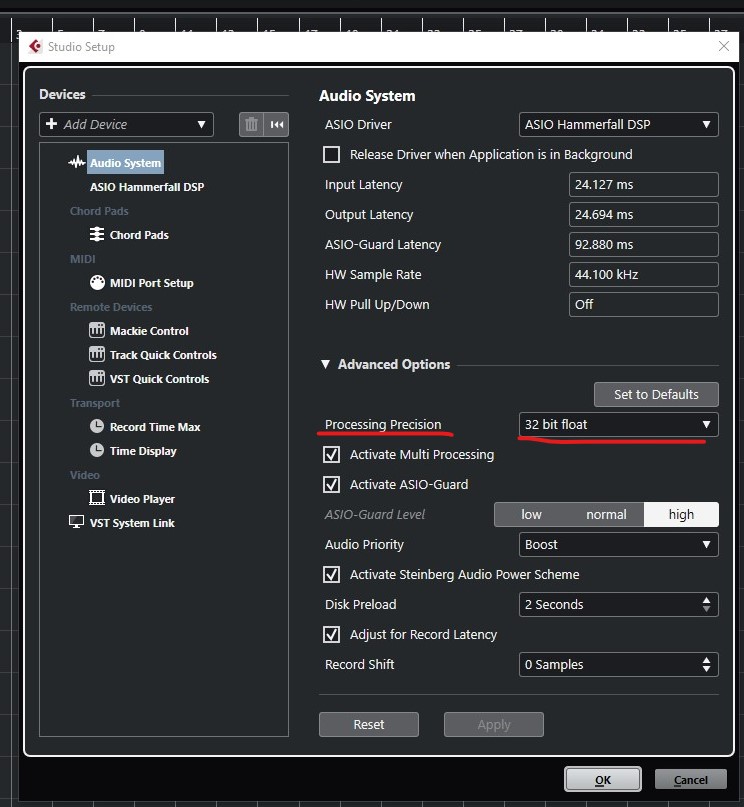Select Mackie Control in device tree
The width and height of the screenshot is (744, 807).
149,331
